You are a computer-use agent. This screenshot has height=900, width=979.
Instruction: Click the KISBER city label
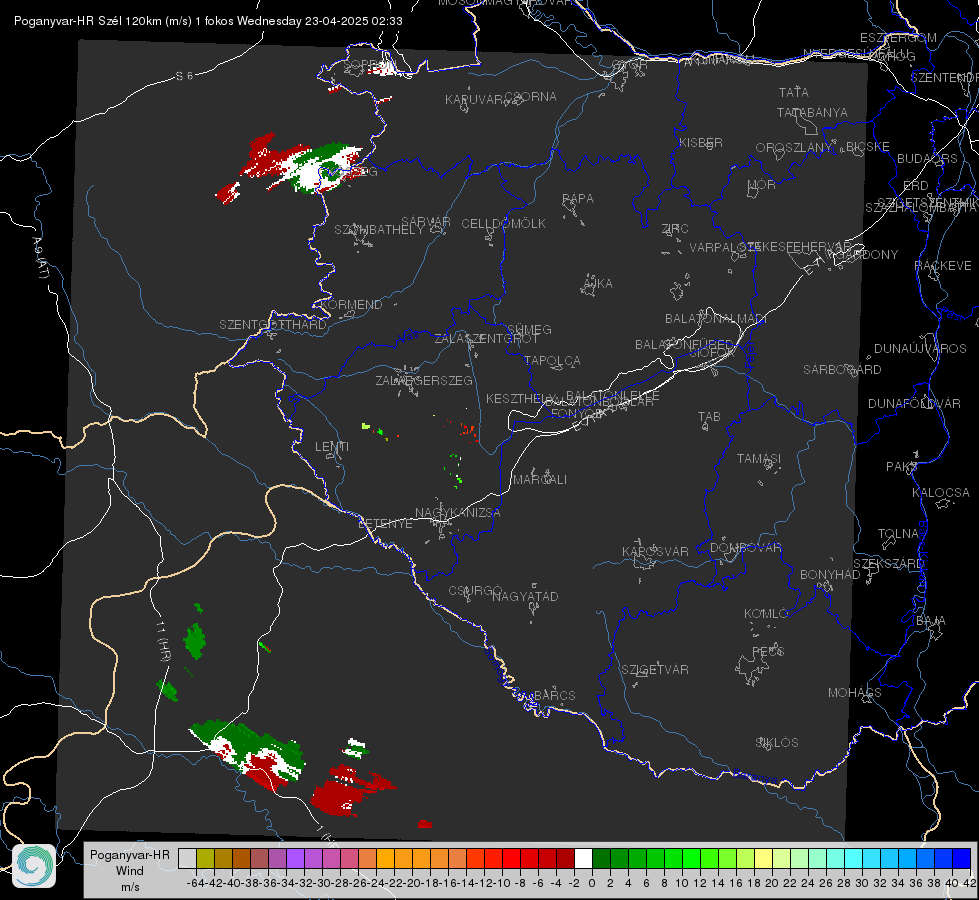click(x=701, y=143)
